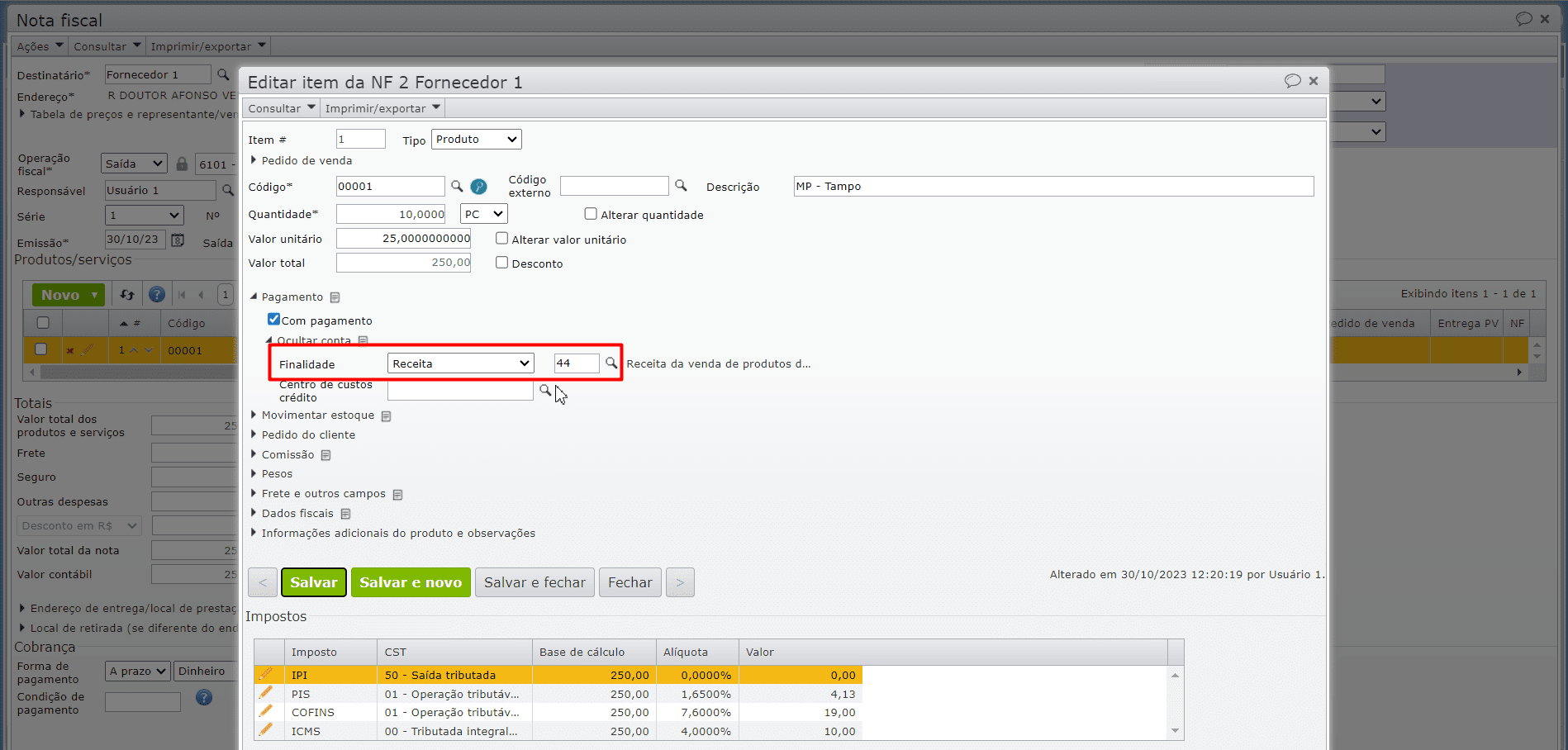Open the Tipo dropdown showing Produto
The image size is (1568, 750).
[477, 140]
